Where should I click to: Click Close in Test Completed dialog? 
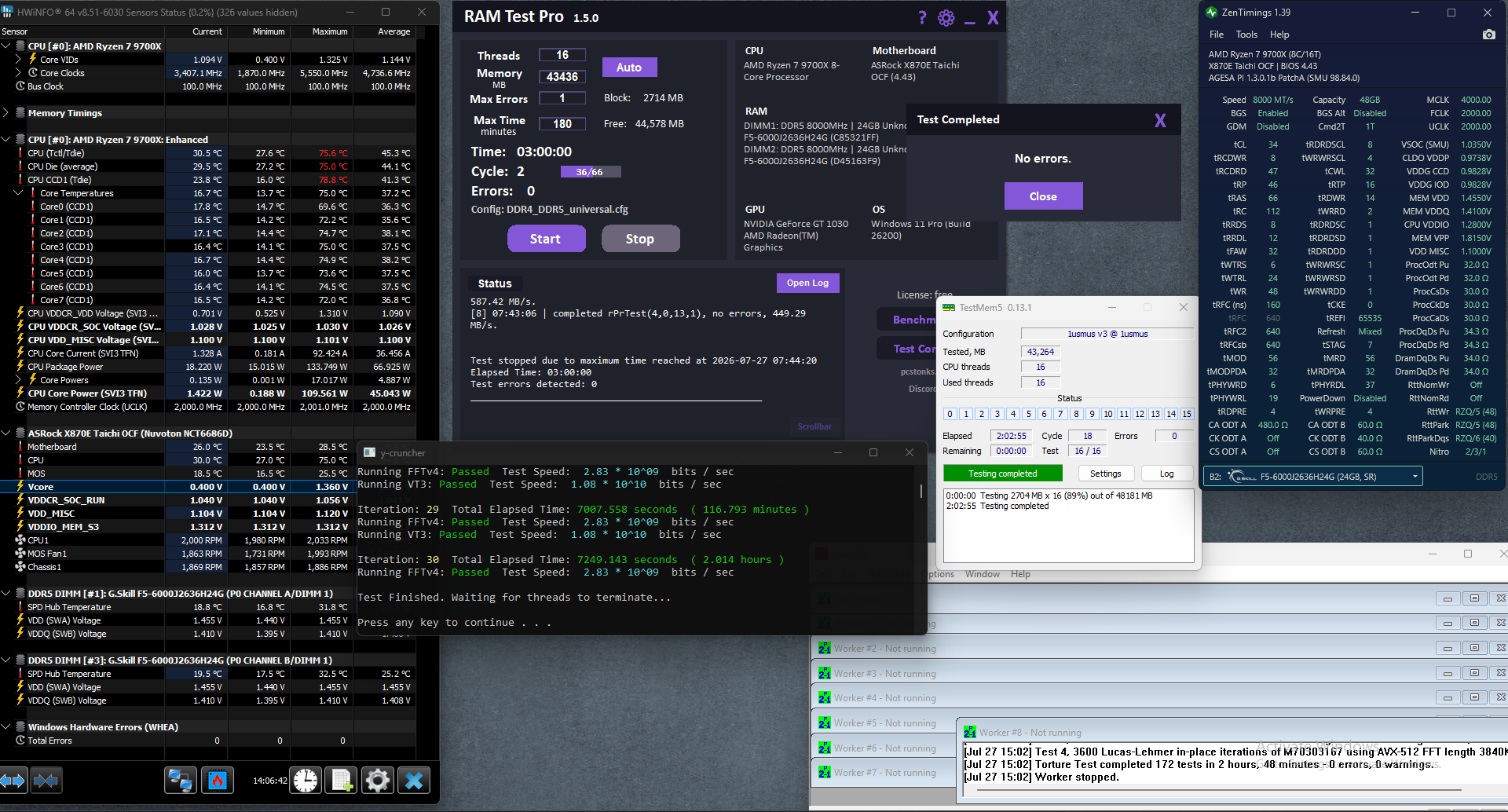1043,196
